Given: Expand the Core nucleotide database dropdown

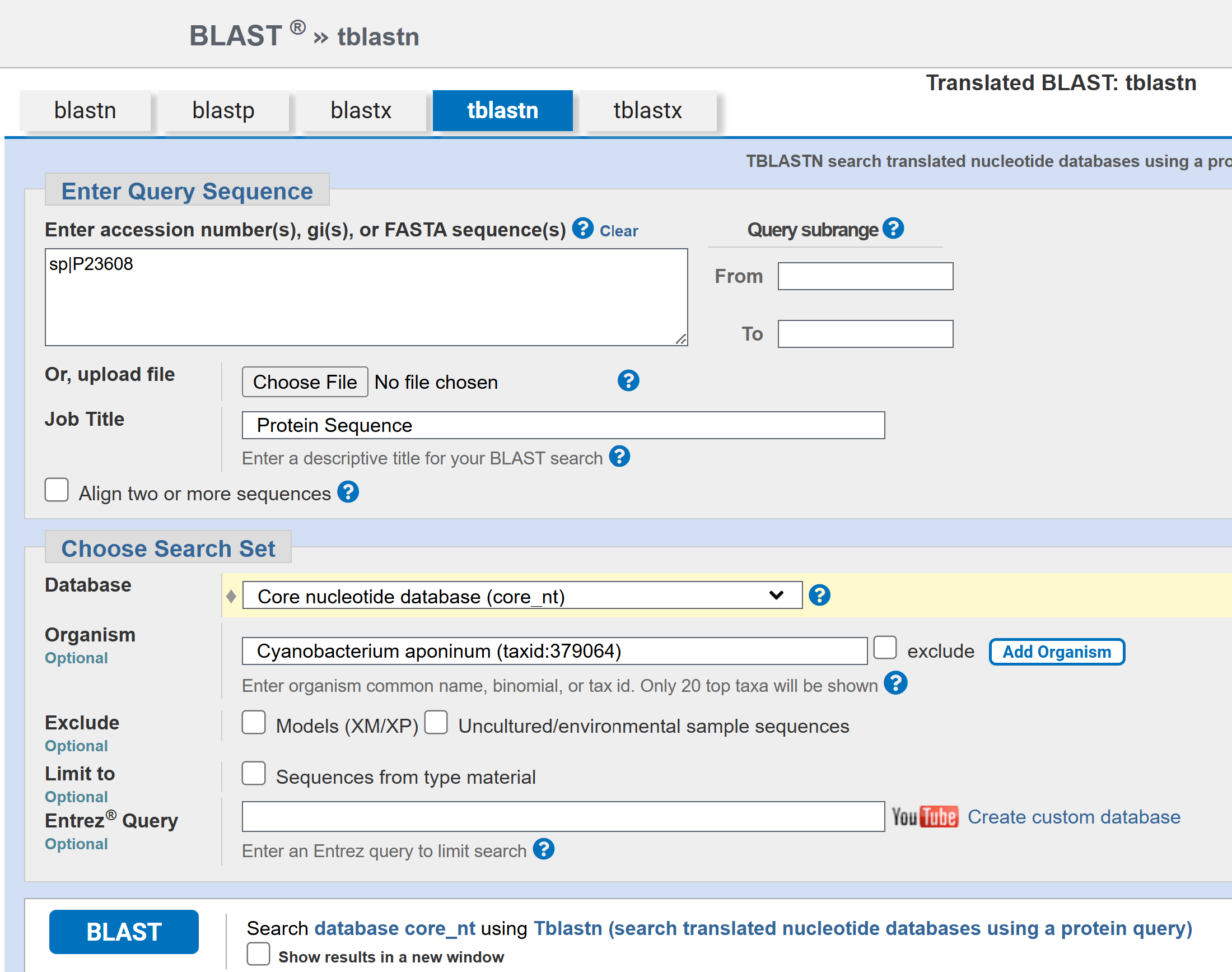Looking at the screenshot, I should point(522,596).
